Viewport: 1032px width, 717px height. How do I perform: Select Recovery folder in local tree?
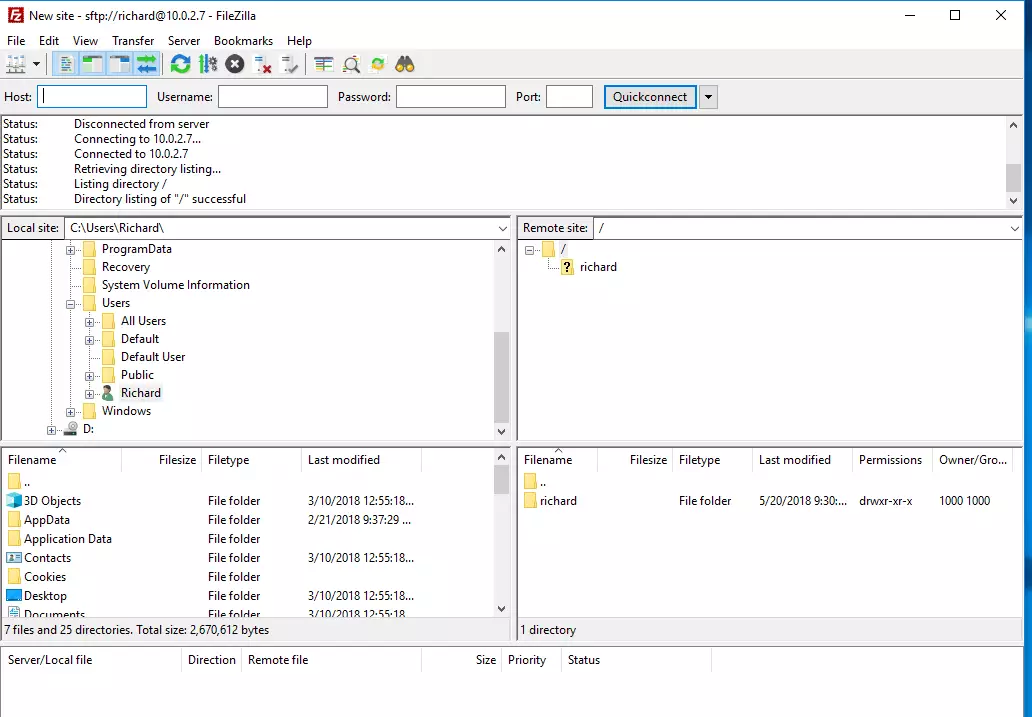point(126,267)
